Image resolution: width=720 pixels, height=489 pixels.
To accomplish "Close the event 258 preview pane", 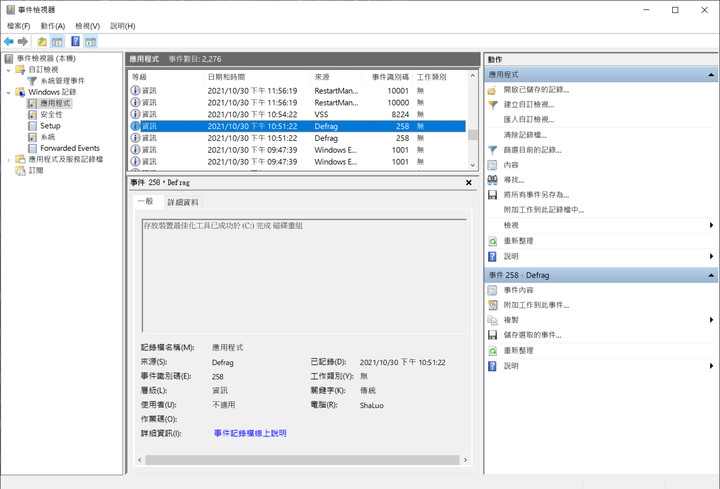I will pyautogui.click(x=469, y=183).
